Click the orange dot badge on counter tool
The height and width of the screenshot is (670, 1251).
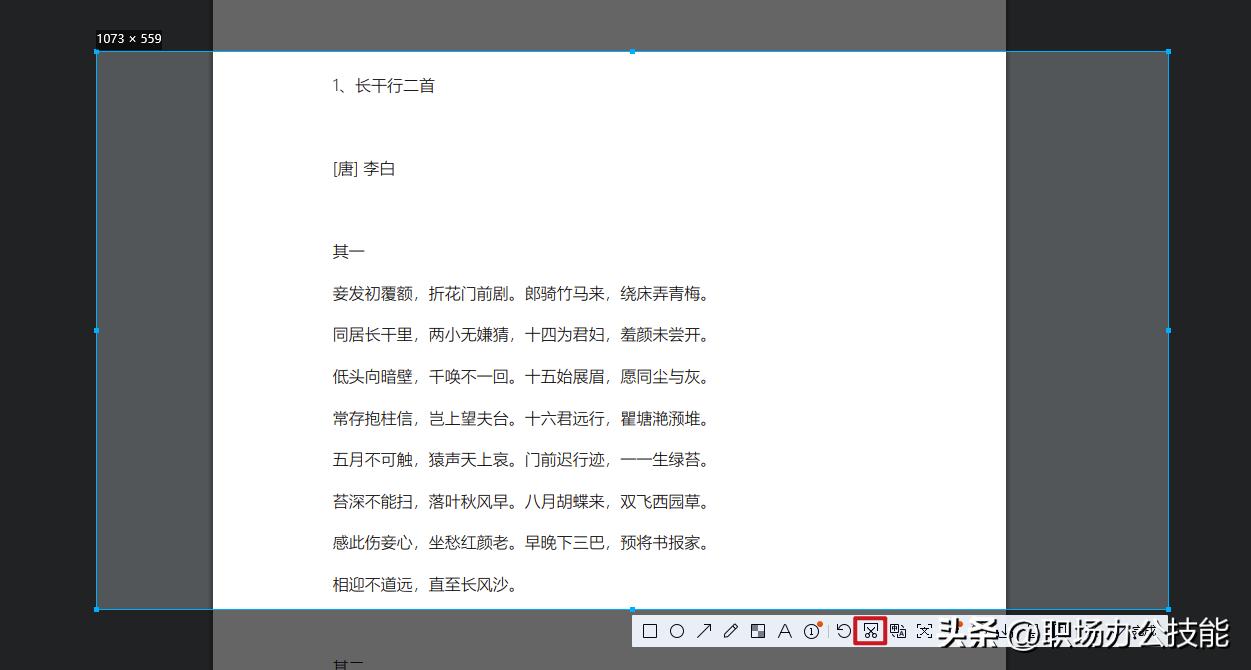point(819,623)
